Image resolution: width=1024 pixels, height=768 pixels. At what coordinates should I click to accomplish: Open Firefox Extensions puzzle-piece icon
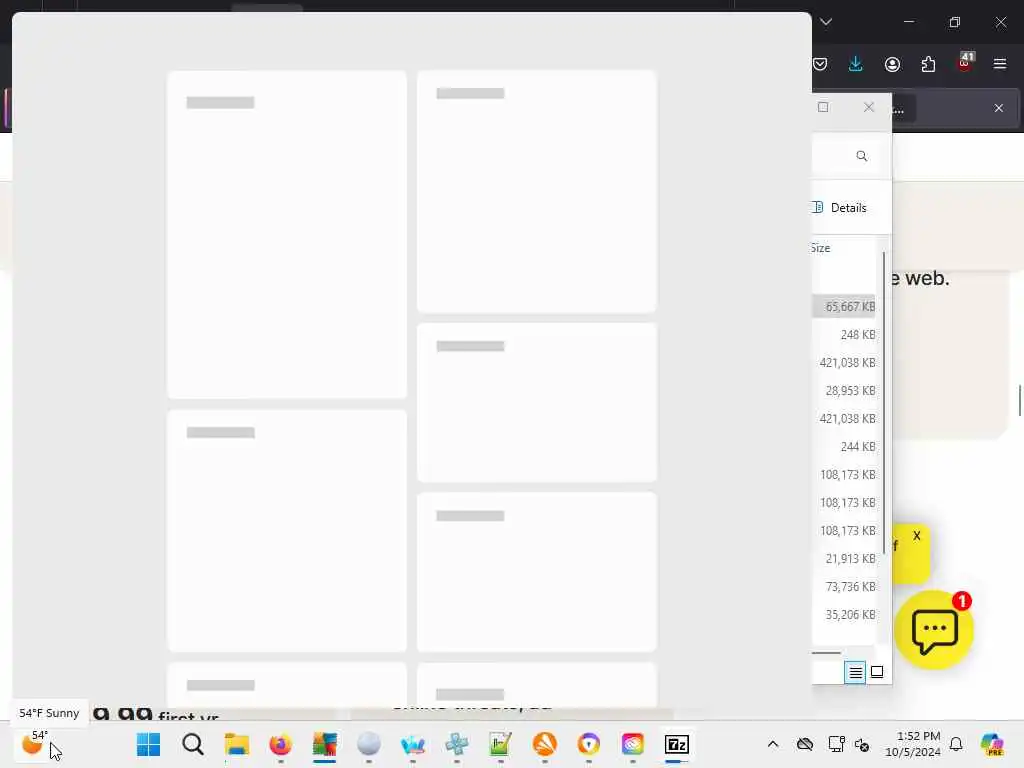click(928, 64)
